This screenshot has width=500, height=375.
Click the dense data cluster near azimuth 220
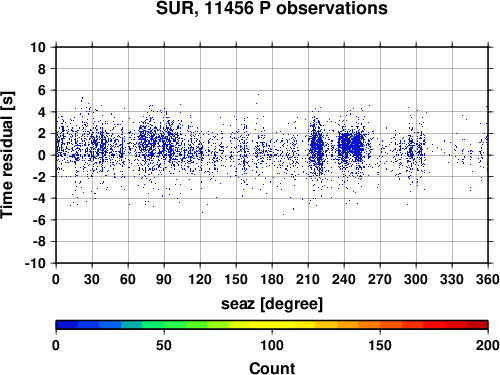pyautogui.click(x=317, y=147)
